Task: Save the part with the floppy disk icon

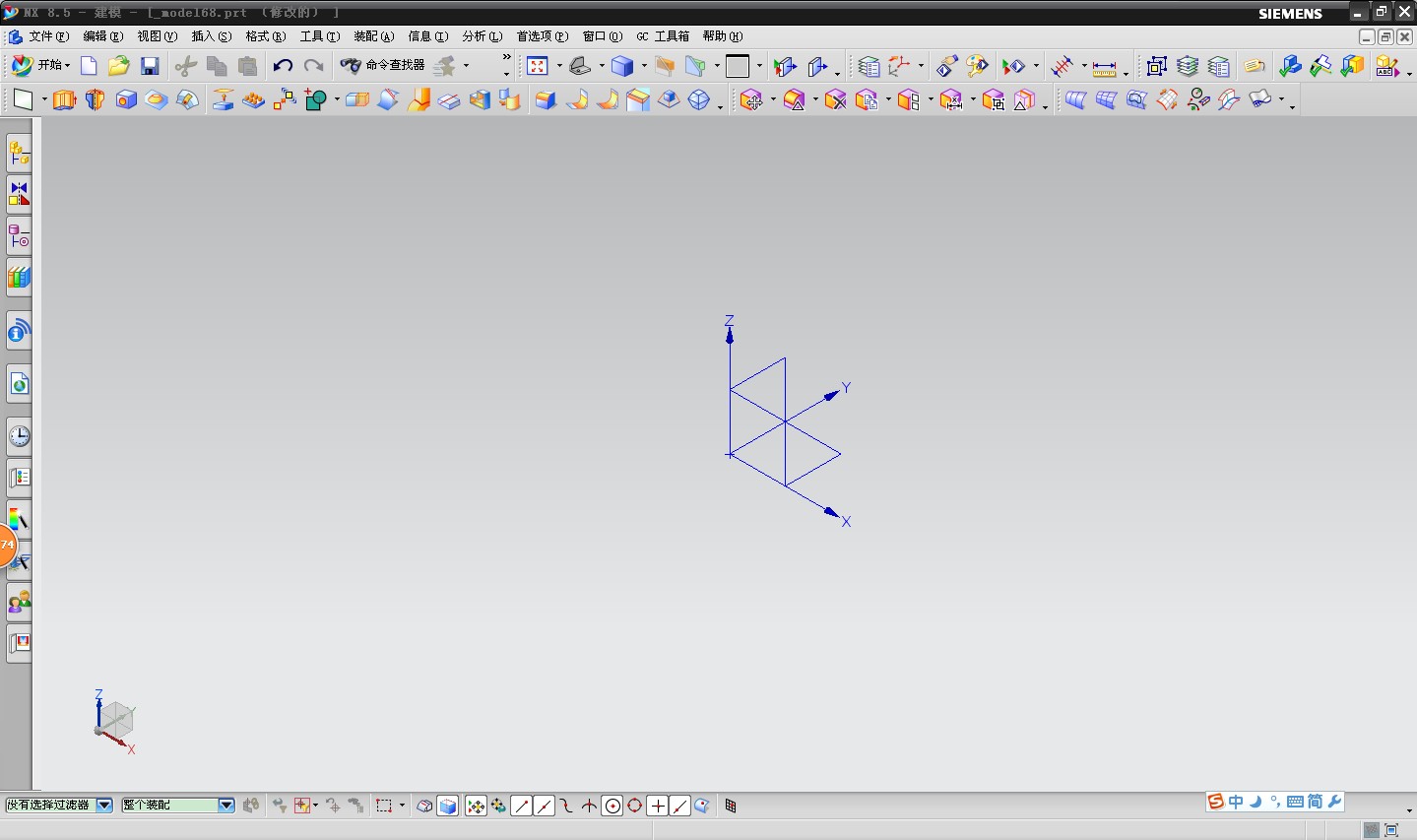Action: 150,66
